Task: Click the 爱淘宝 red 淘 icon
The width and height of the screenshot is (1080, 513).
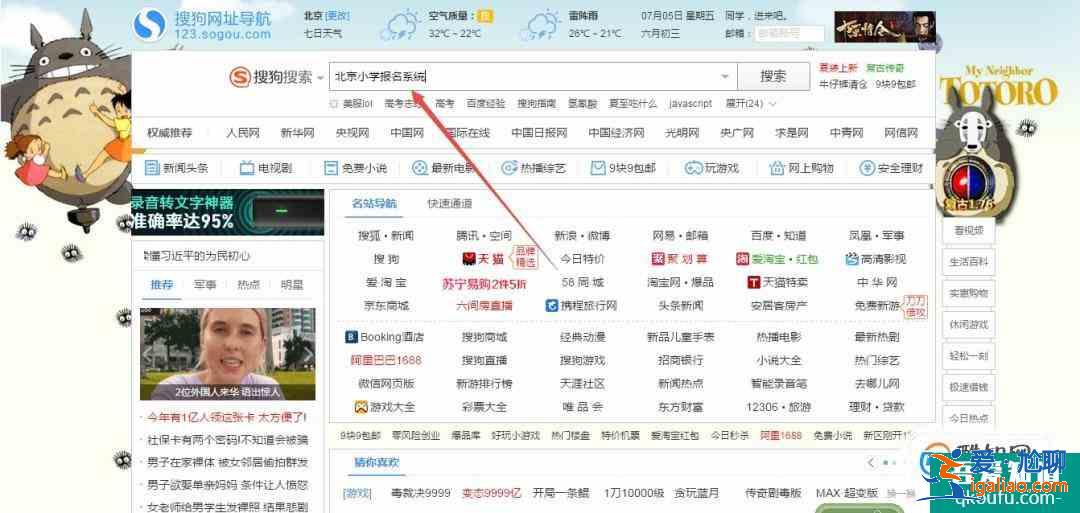Action: (x=742, y=259)
